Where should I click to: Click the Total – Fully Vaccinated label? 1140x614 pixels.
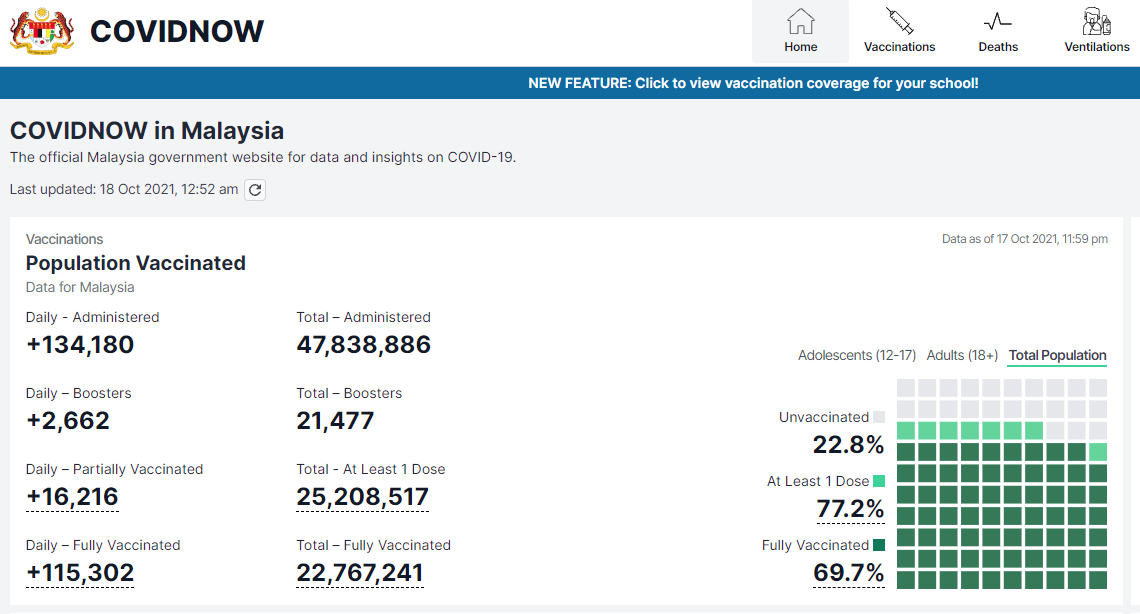(x=374, y=545)
